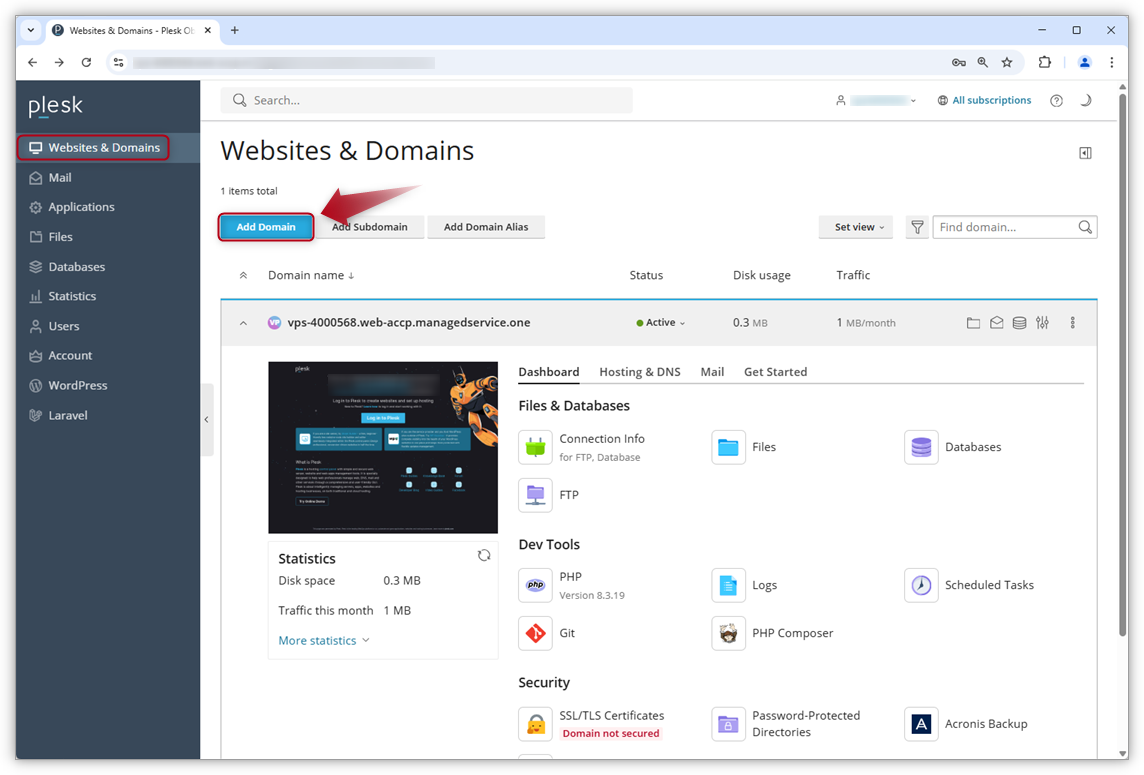Open the file manager icon for the domain

973,322
